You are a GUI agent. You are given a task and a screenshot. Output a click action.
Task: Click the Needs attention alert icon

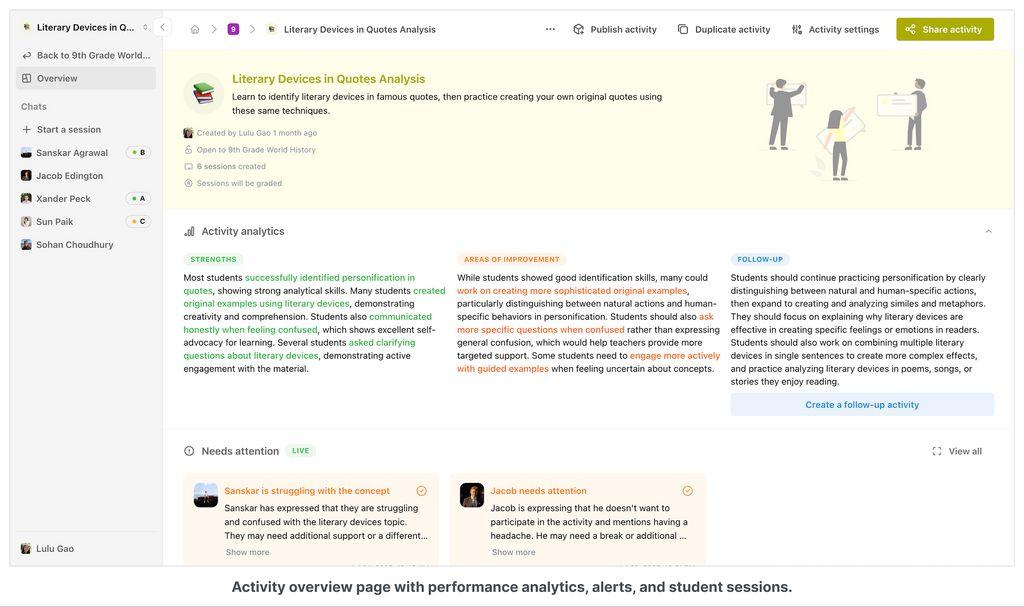click(x=189, y=451)
